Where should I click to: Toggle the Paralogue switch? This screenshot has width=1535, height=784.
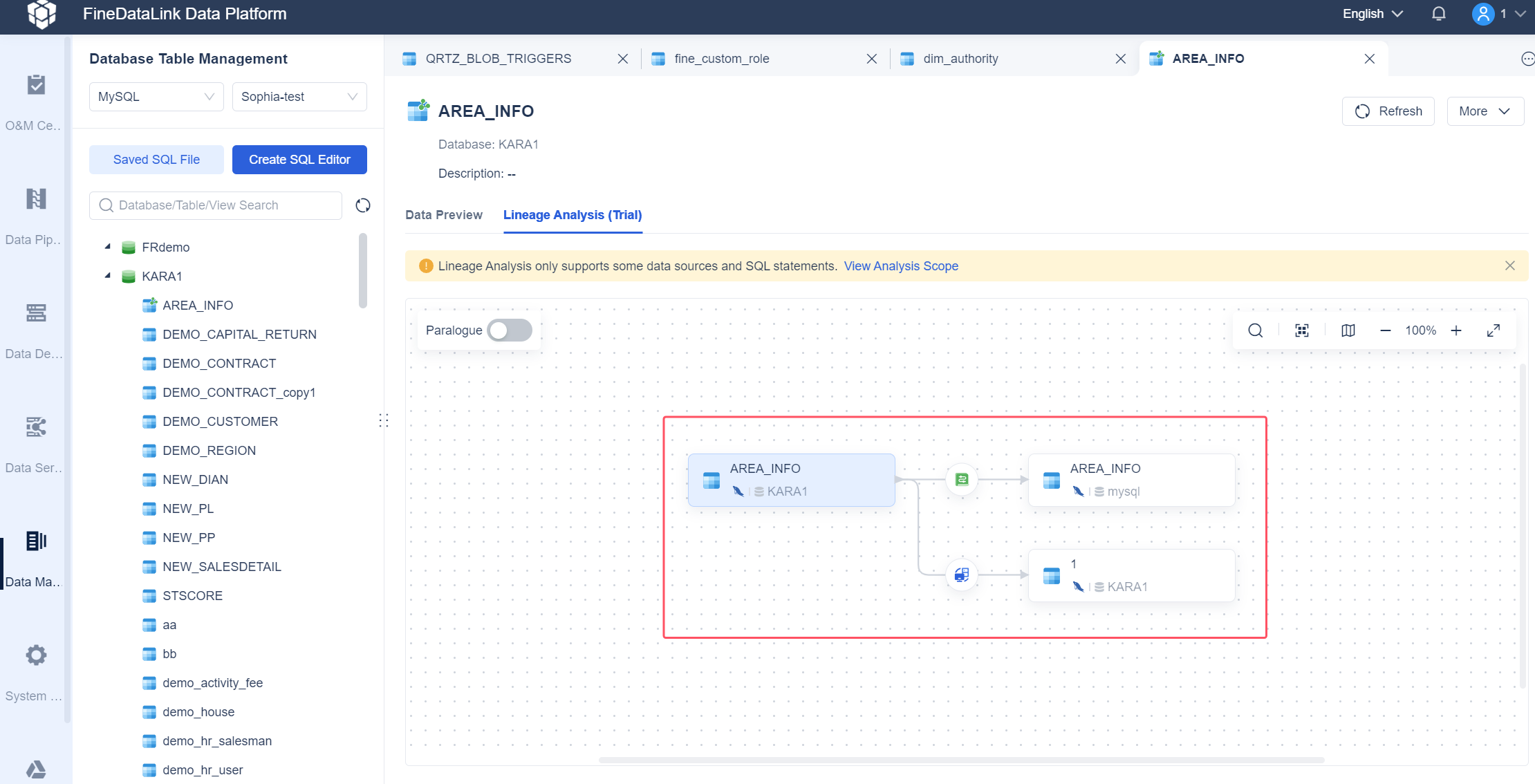510,330
